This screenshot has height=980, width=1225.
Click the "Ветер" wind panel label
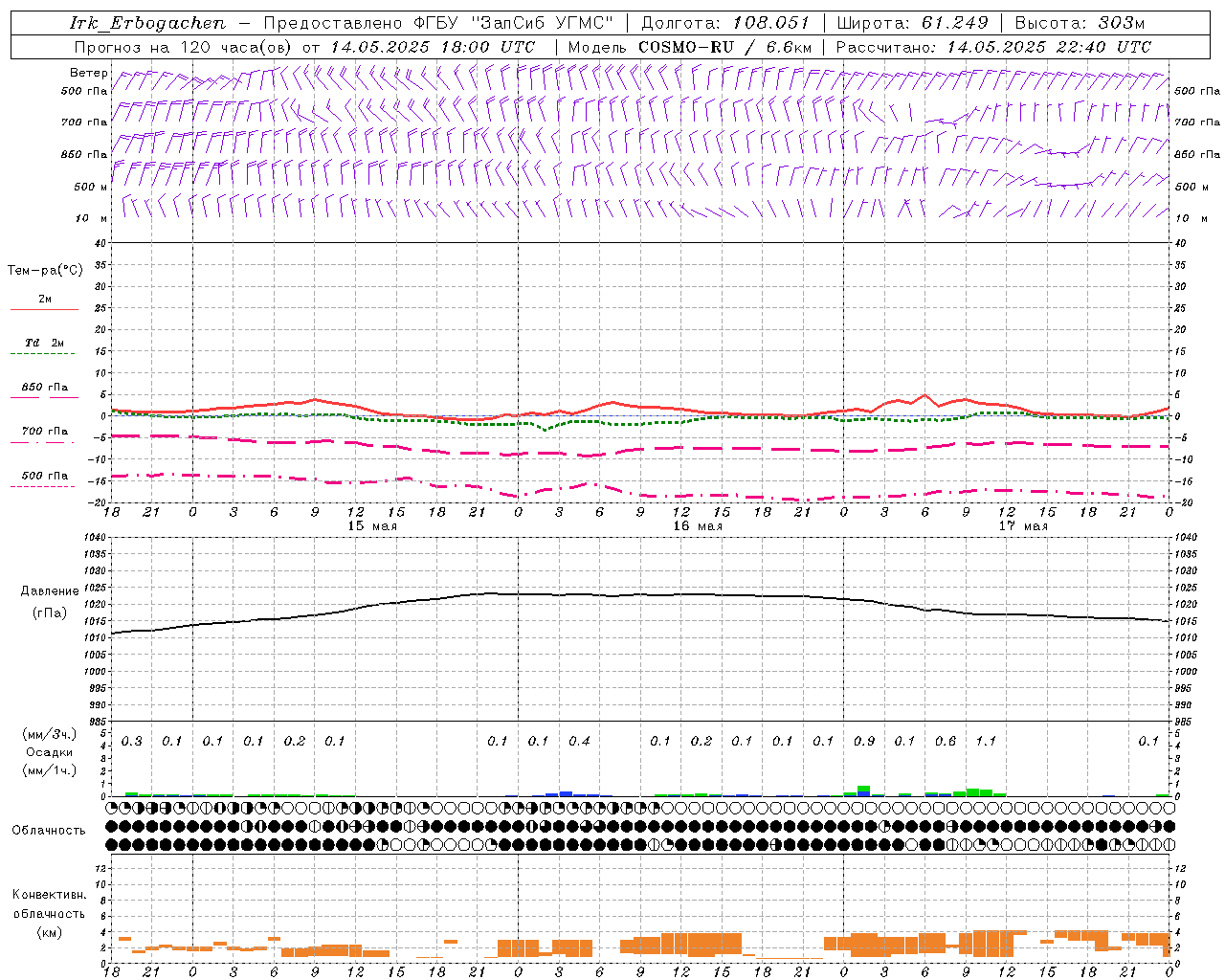pos(88,73)
